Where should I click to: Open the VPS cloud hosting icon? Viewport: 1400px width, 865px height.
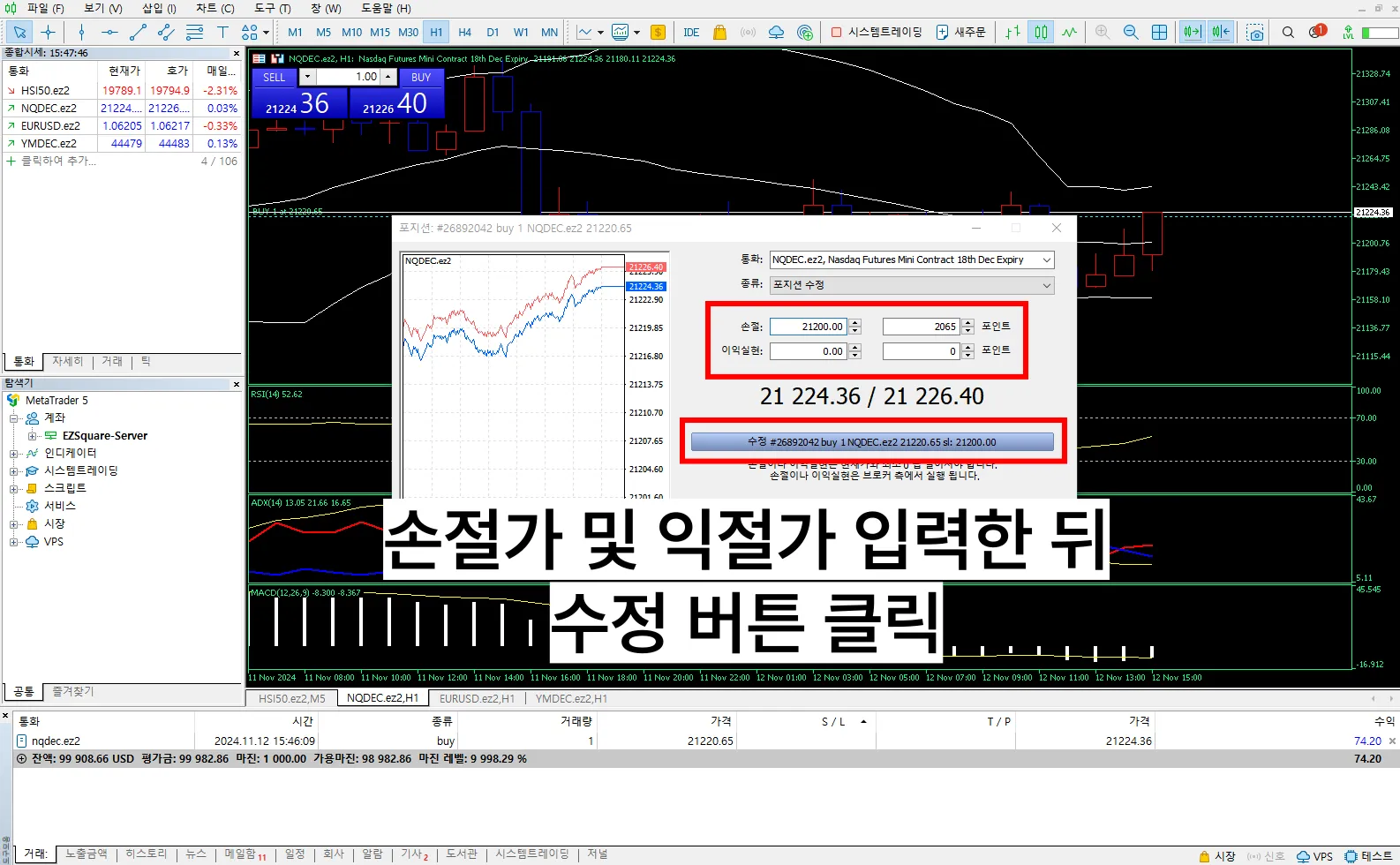pos(776,32)
